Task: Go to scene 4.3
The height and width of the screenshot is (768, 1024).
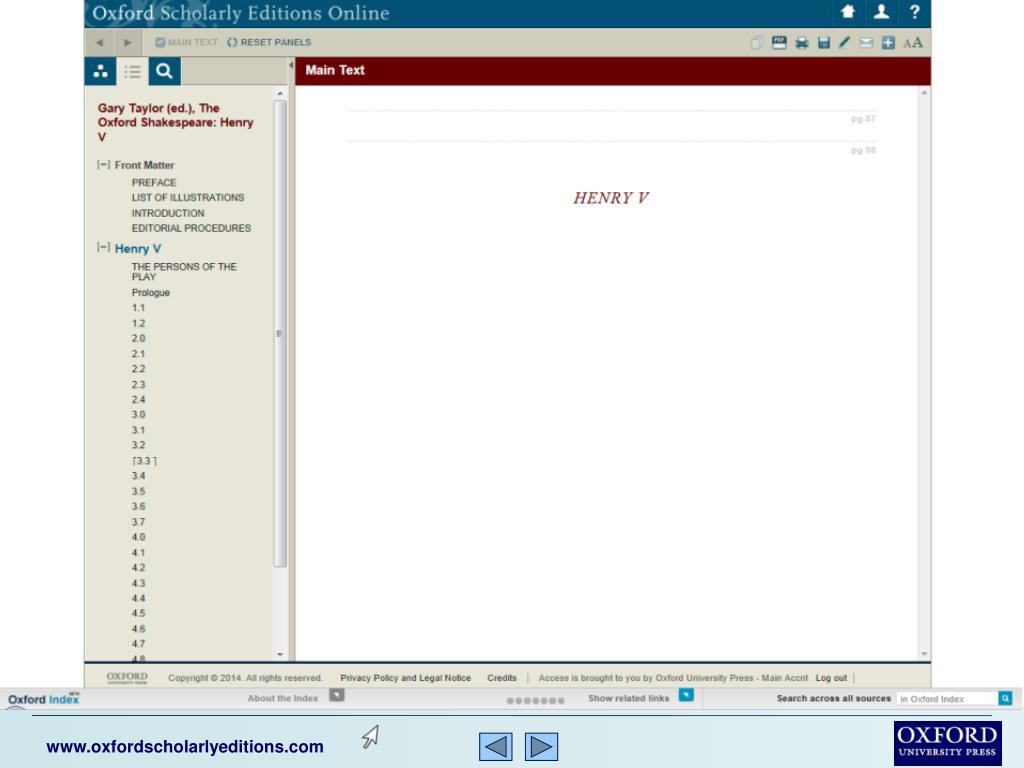Action: [x=138, y=583]
